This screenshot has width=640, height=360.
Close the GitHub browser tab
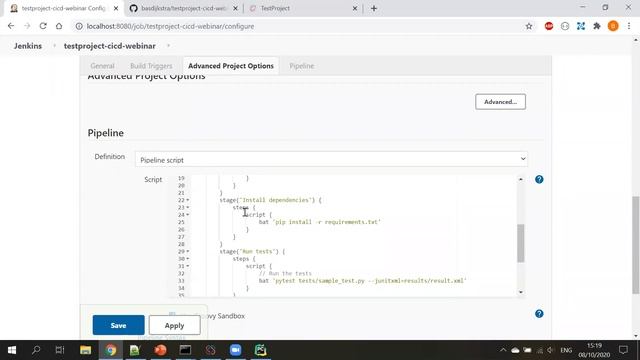pos(236,8)
